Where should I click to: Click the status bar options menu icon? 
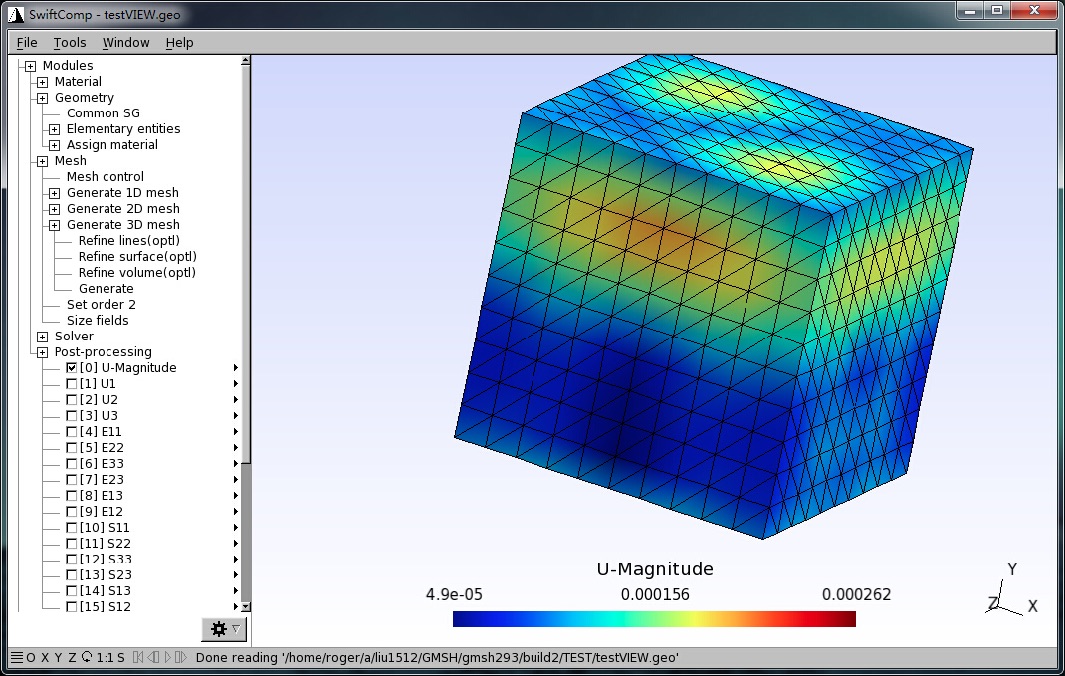pyautogui.click(x=16, y=657)
